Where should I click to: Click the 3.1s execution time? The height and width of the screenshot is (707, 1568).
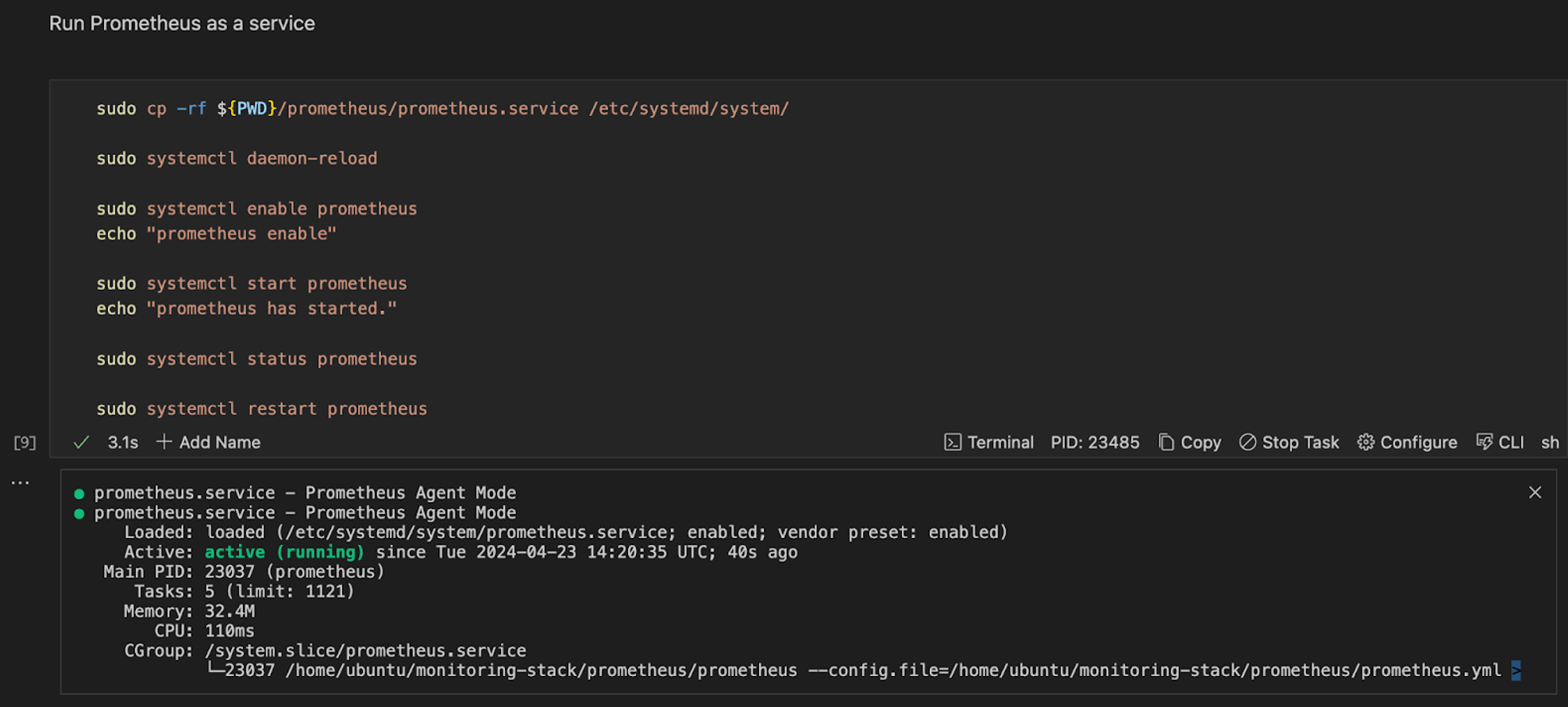pos(122,442)
